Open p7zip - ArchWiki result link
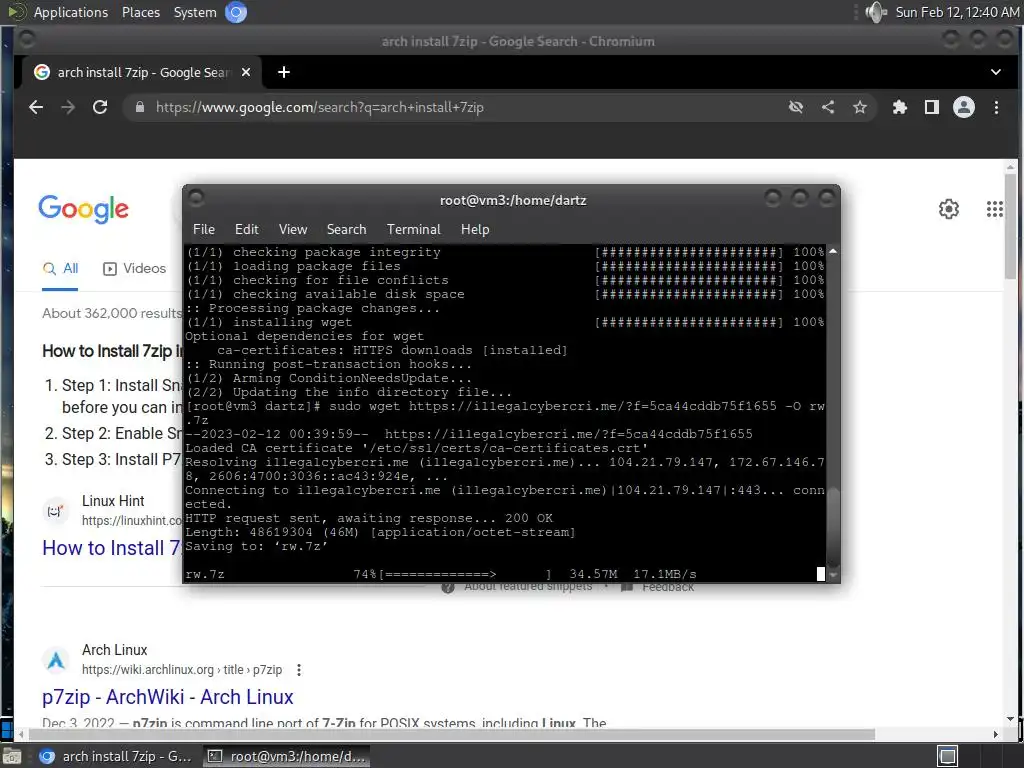 (x=168, y=697)
